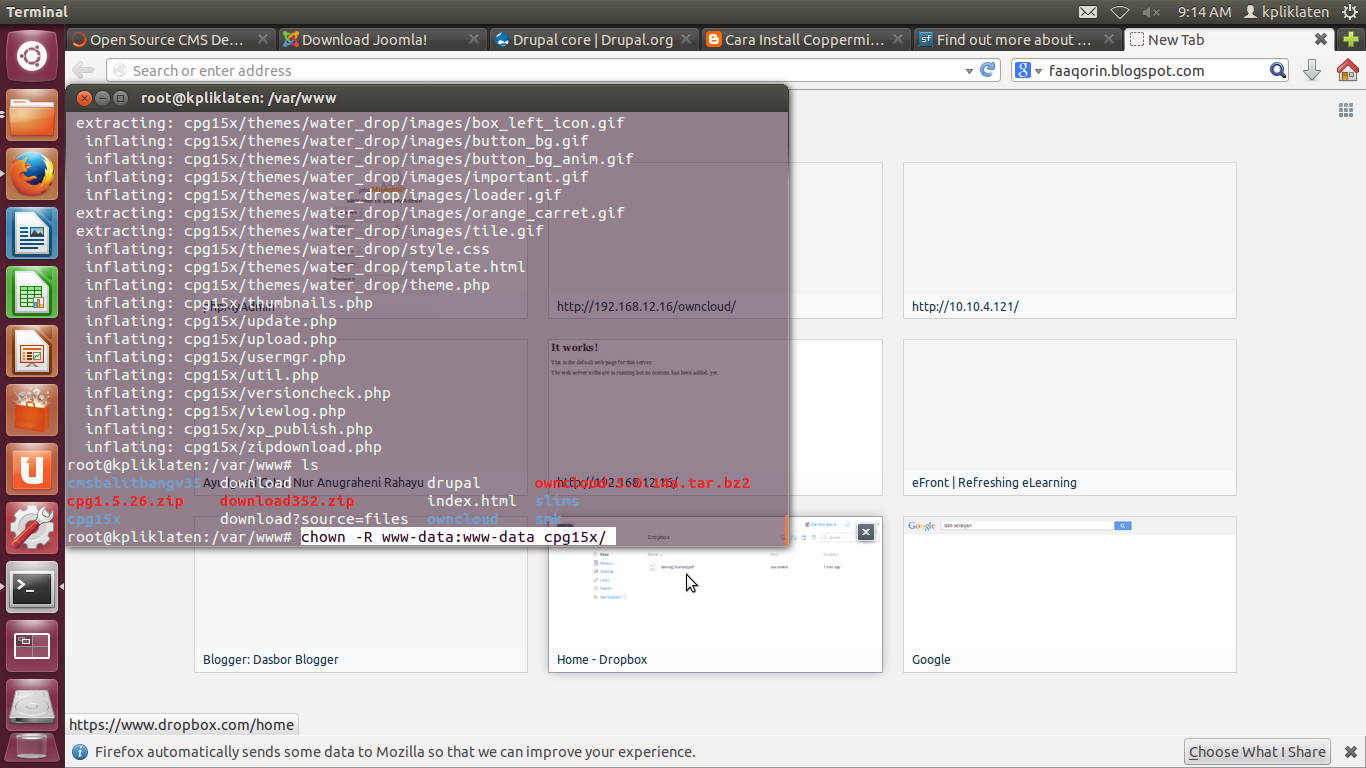This screenshot has width=1366, height=768.
Task: Open the Home - Dropbox thumbnail
Action: click(x=715, y=594)
